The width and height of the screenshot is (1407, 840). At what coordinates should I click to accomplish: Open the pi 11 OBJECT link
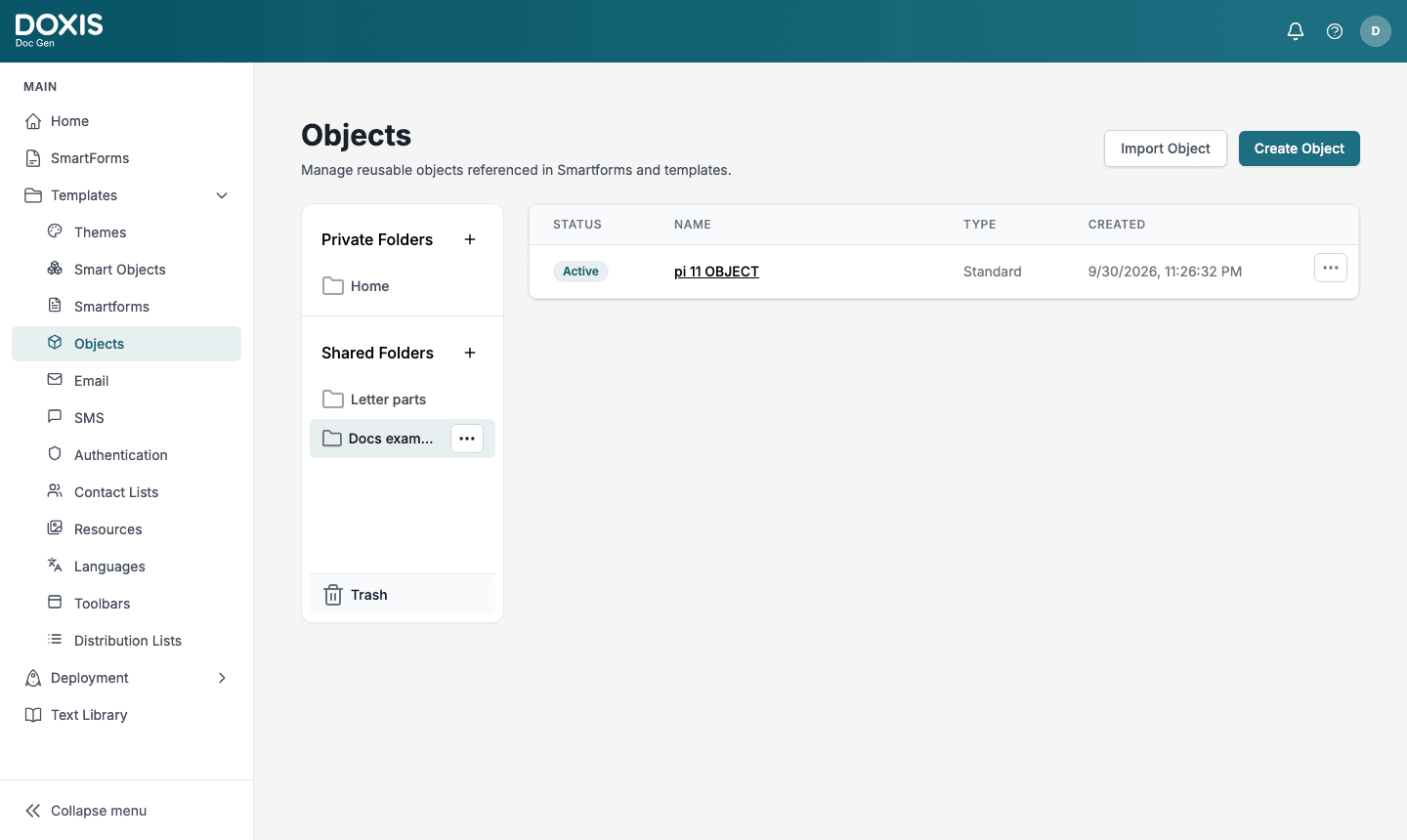click(716, 272)
